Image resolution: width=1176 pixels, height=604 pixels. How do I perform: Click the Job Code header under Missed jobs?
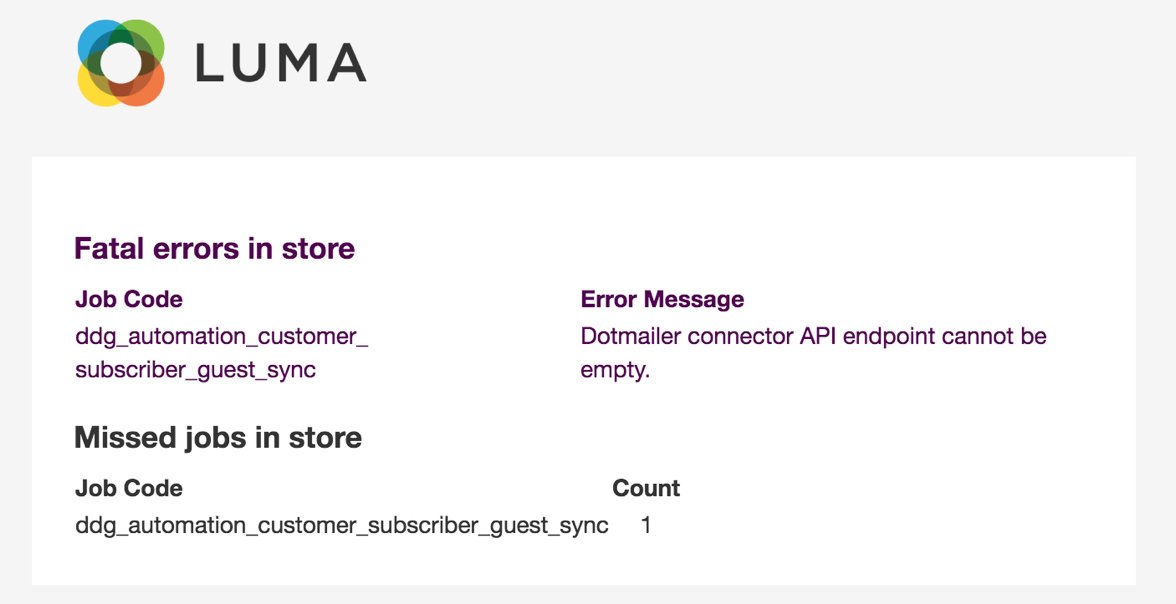129,488
